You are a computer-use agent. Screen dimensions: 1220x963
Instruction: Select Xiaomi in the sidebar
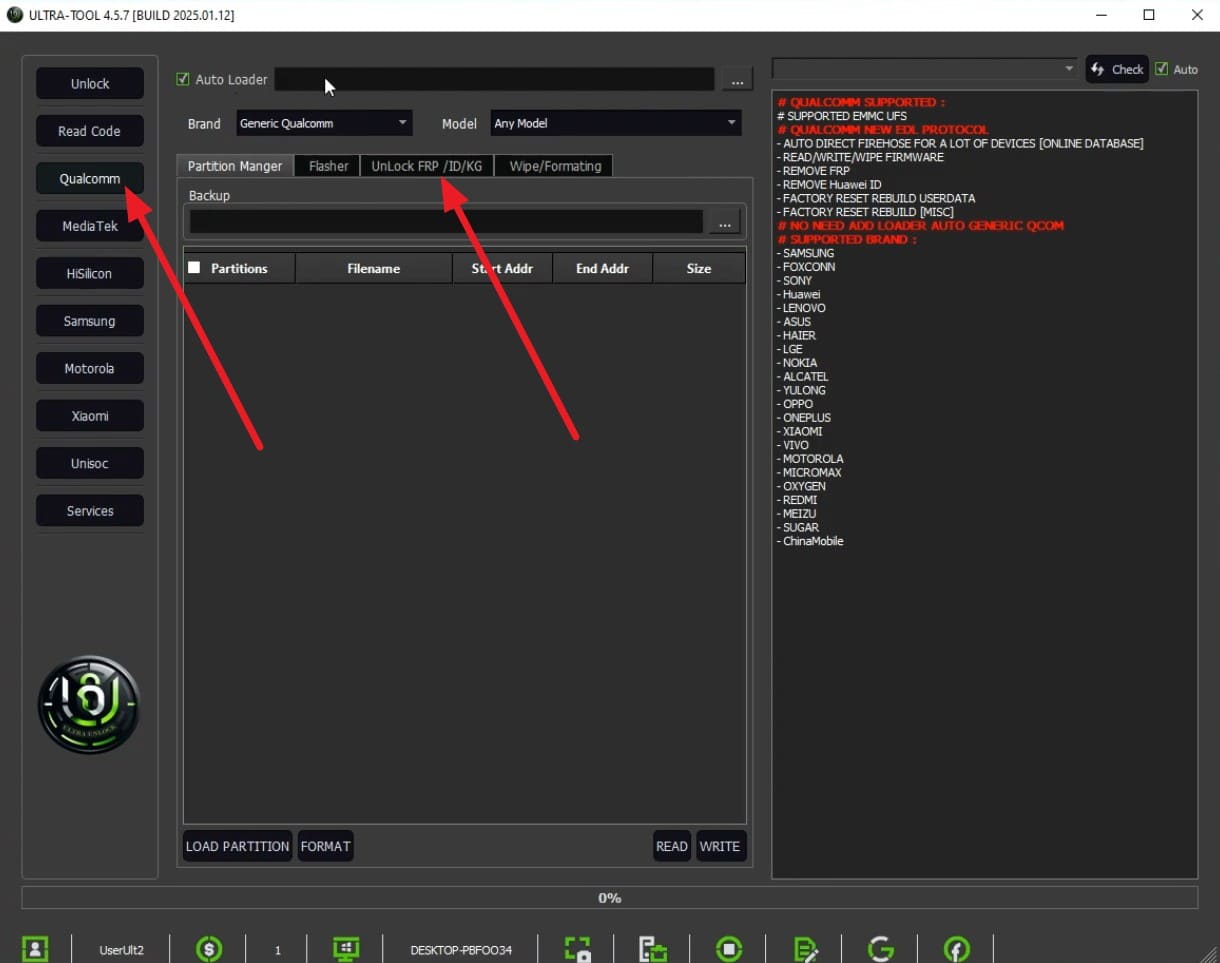(90, 416)
